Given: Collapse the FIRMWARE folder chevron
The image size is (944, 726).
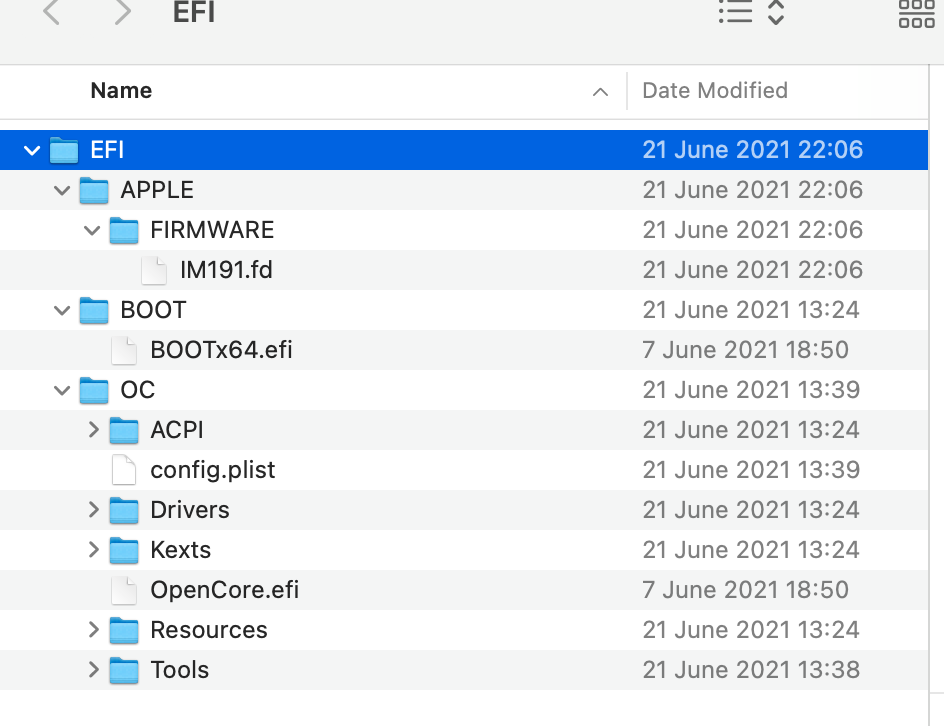Looking at the screenshot, I should pos(92,230).
